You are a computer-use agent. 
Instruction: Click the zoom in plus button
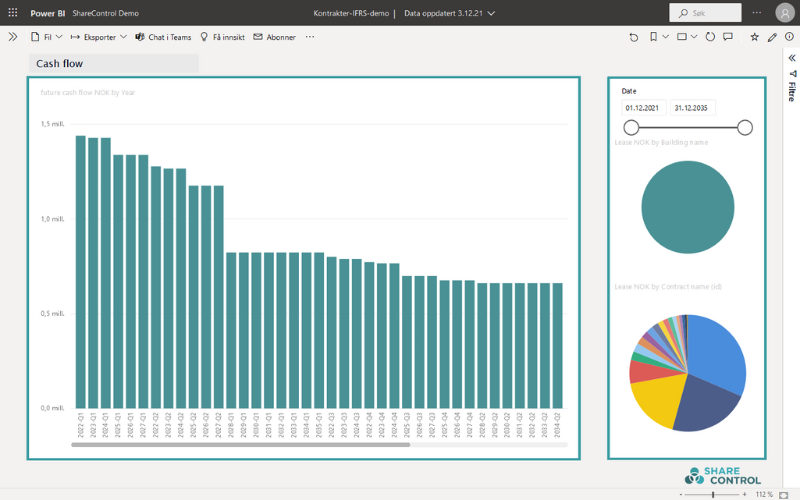tap(744, 494)
